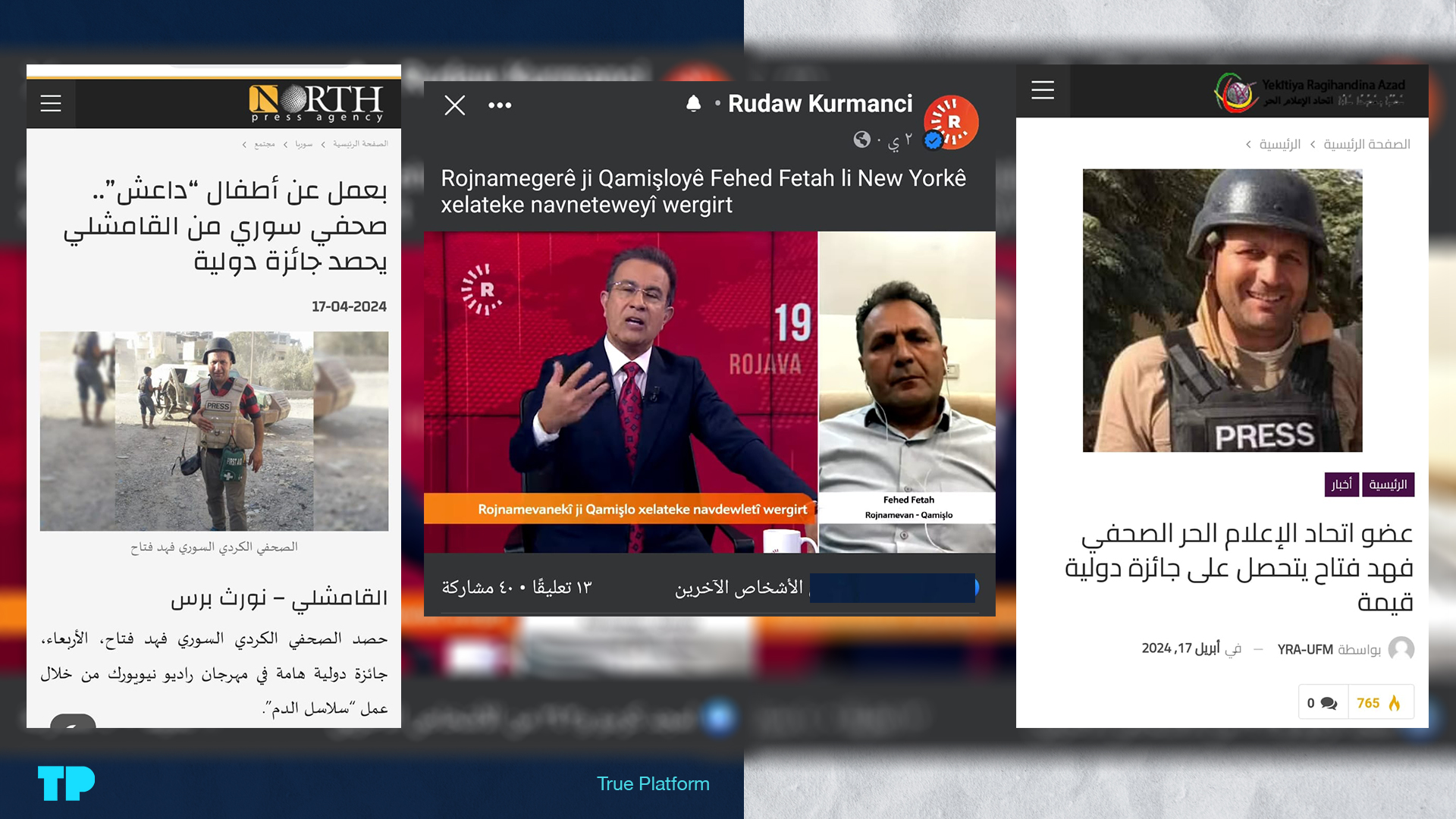Click the Yekîtiya Ragihandina Azad logo
Screen dimensions: 1456x819
(x=1310, y=93)
